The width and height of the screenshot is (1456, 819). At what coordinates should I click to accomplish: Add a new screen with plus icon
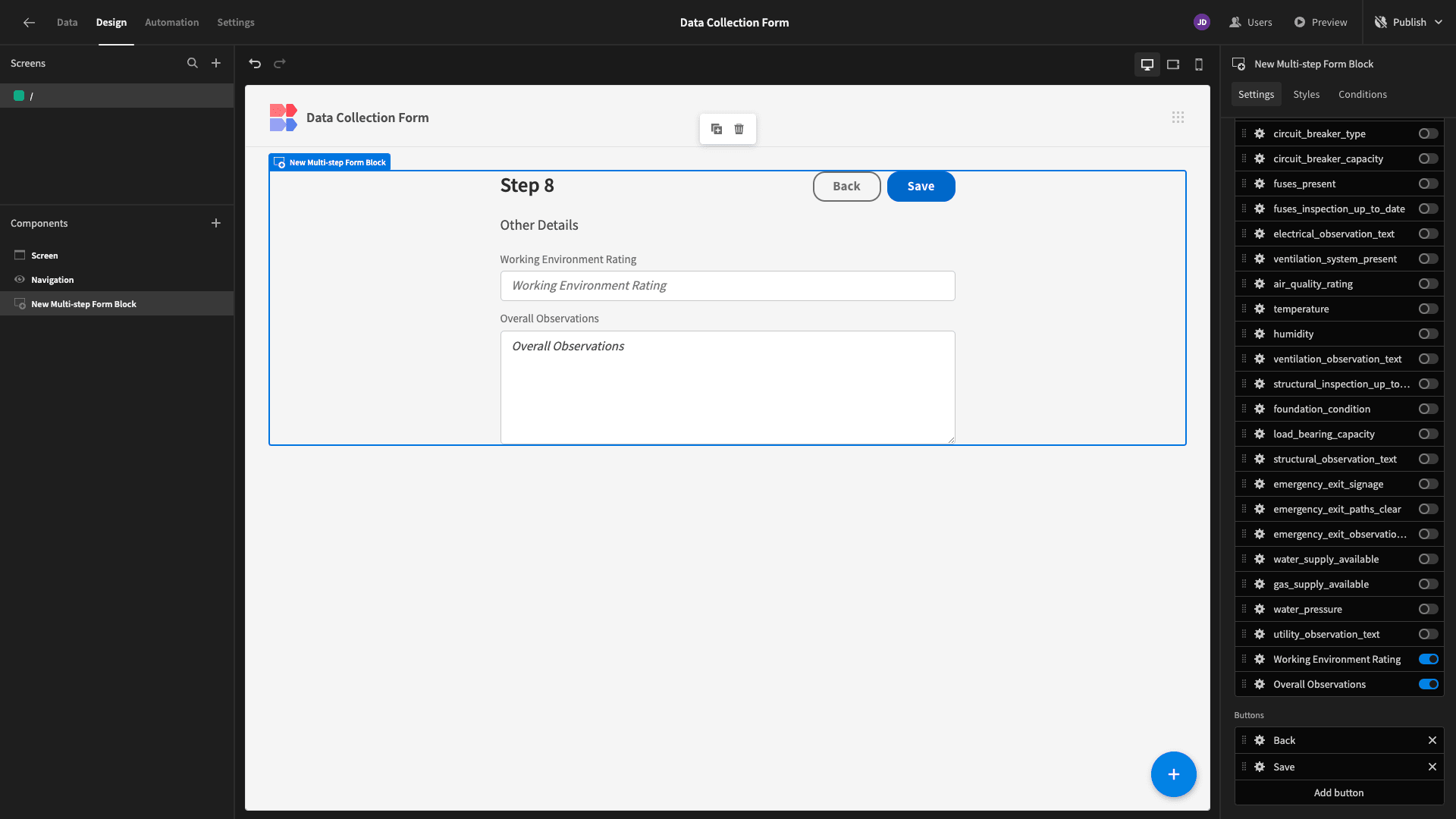[x=216, y=63]
